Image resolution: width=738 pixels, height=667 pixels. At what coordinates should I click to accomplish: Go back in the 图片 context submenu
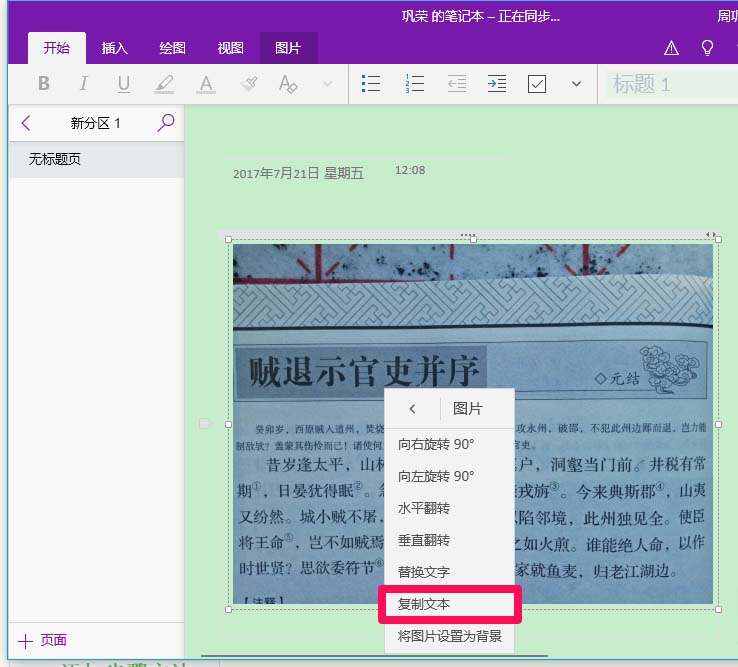[411, 408]
